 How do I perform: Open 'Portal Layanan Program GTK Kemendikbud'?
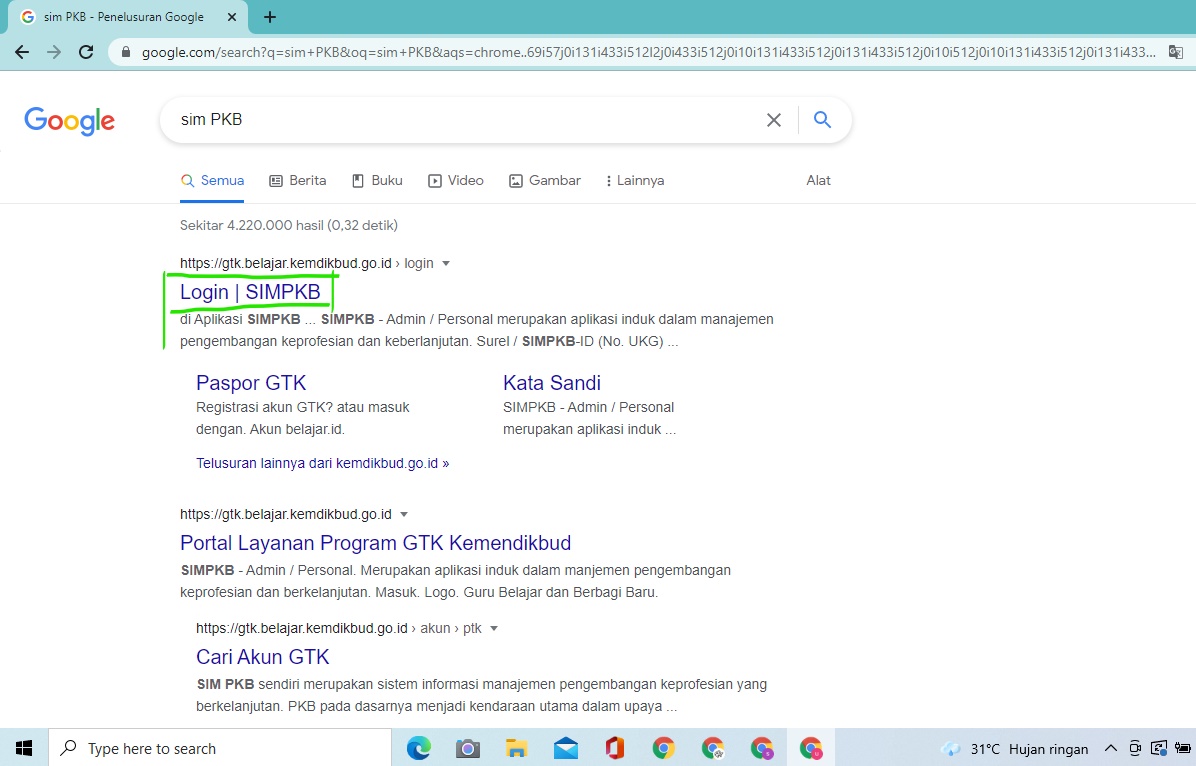[375, 543]
